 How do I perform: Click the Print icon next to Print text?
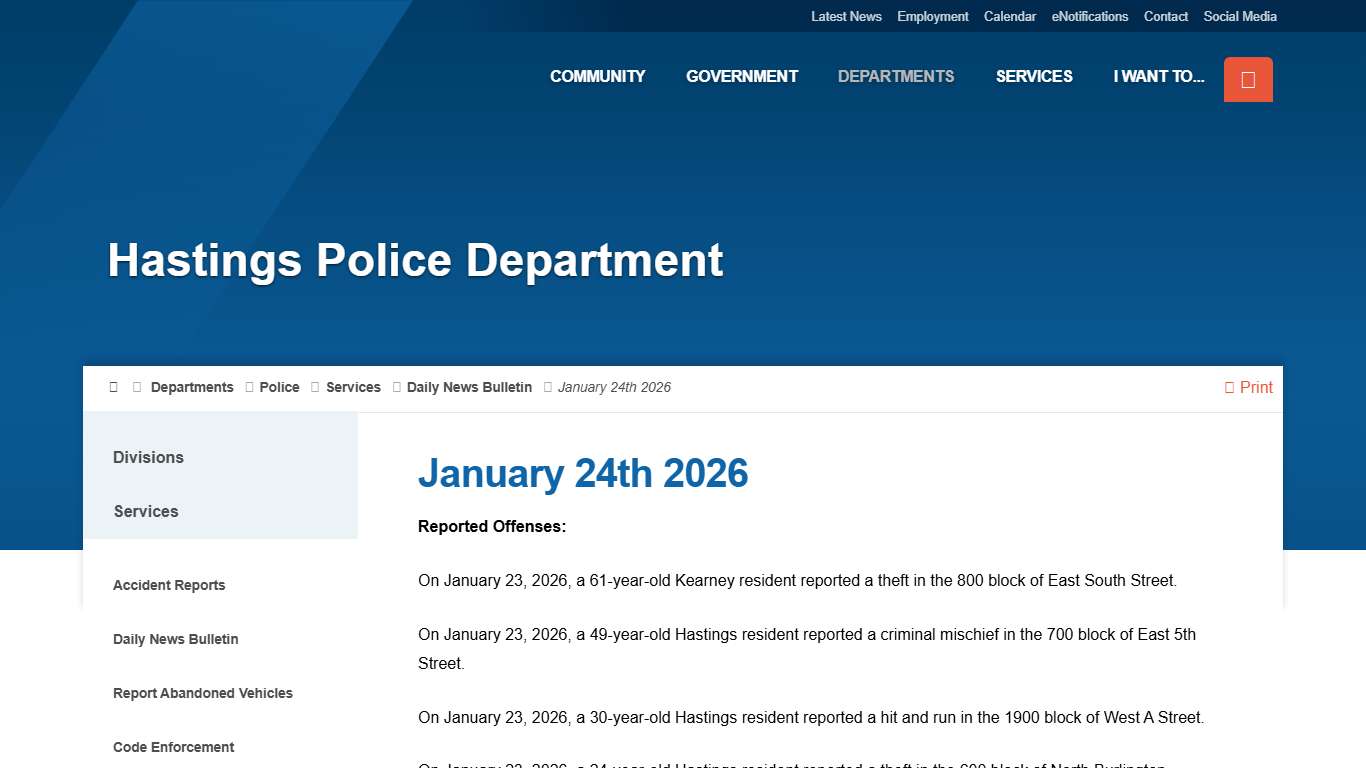point(1228,387)
